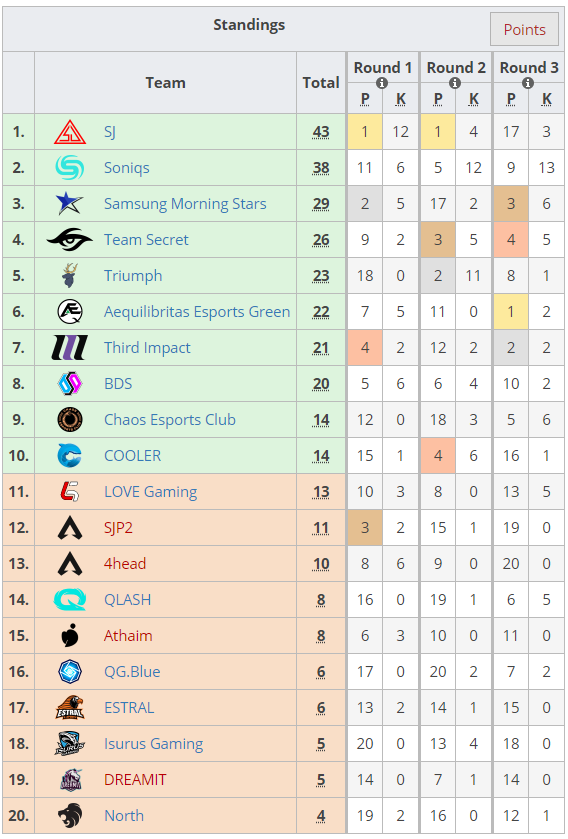Follow the Chaos Esports Club link
Image resolution: width=568 pixels, height=839 pixels.
coord(170,420)
